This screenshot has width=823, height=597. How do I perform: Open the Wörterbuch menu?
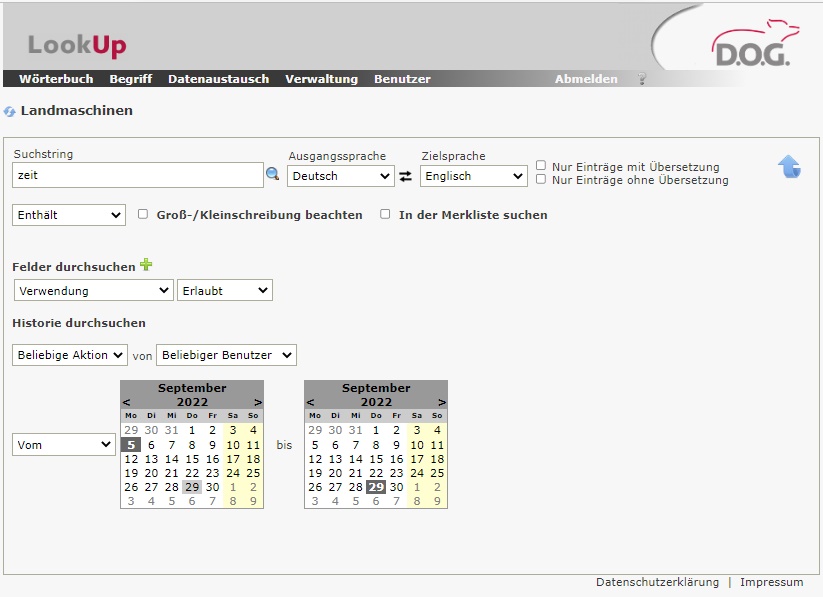click(x=56, y=79)
